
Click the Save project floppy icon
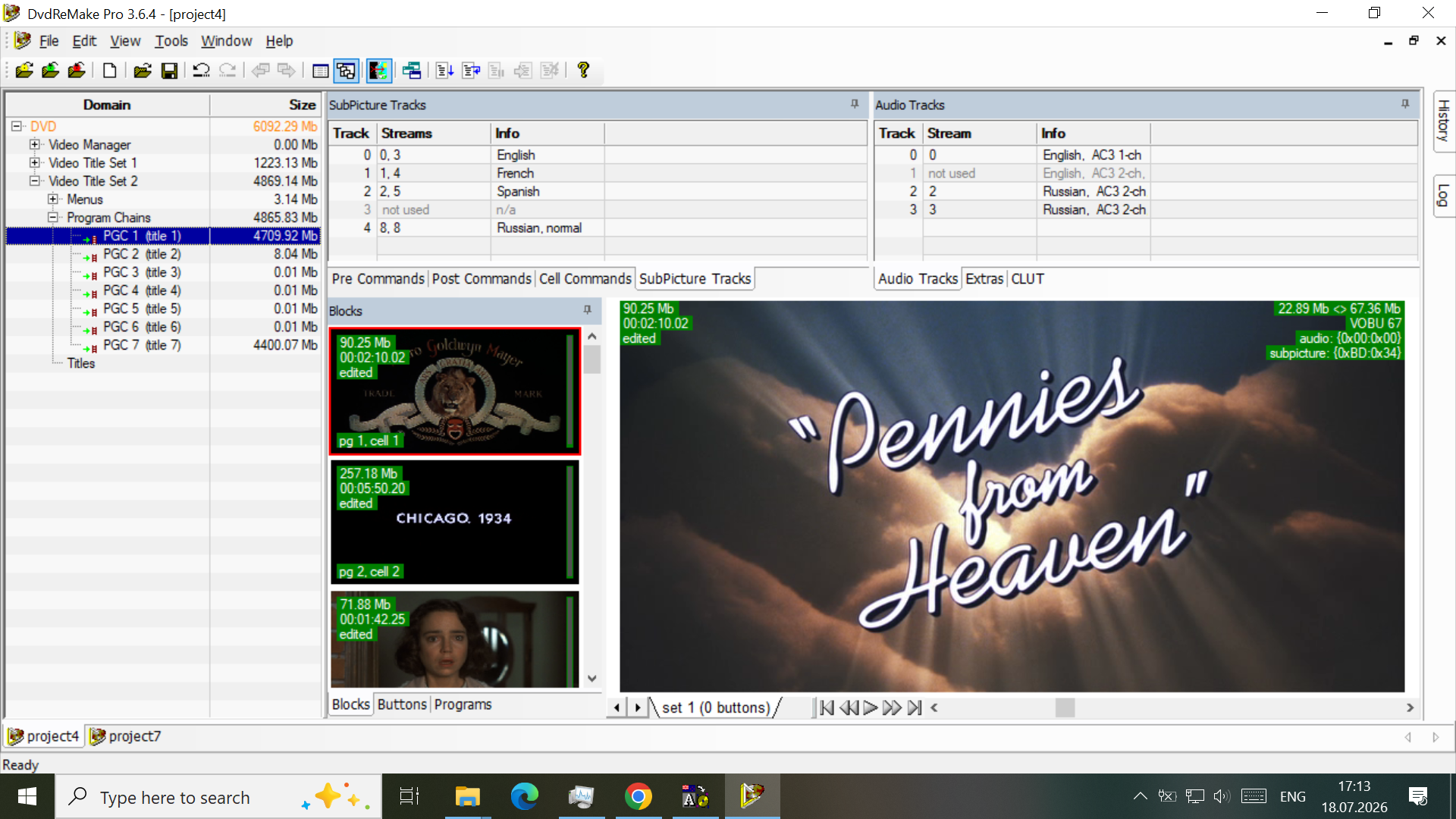pos(169,71)
